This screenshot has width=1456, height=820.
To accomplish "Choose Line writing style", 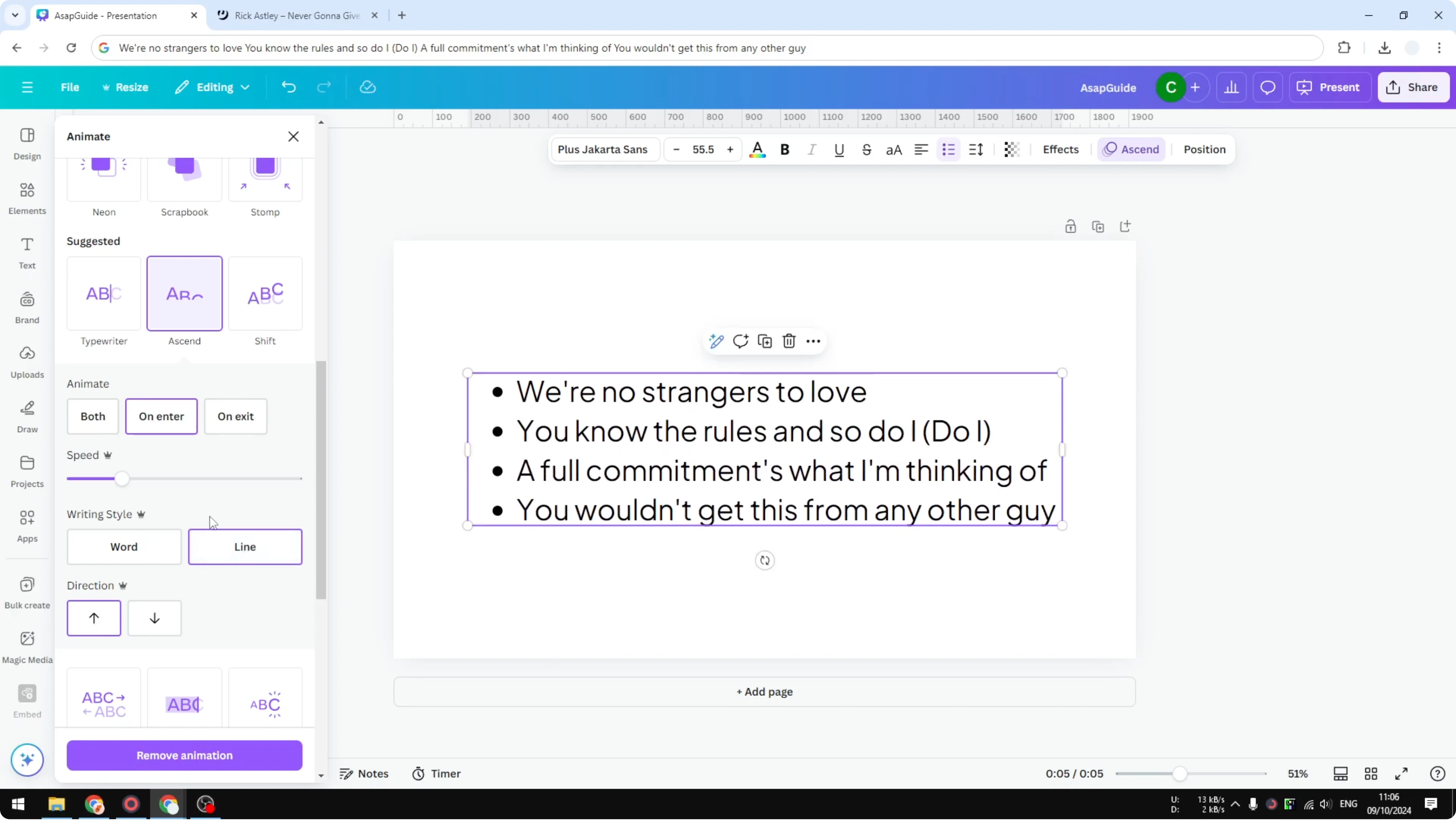I will click(x=245, y=547).
